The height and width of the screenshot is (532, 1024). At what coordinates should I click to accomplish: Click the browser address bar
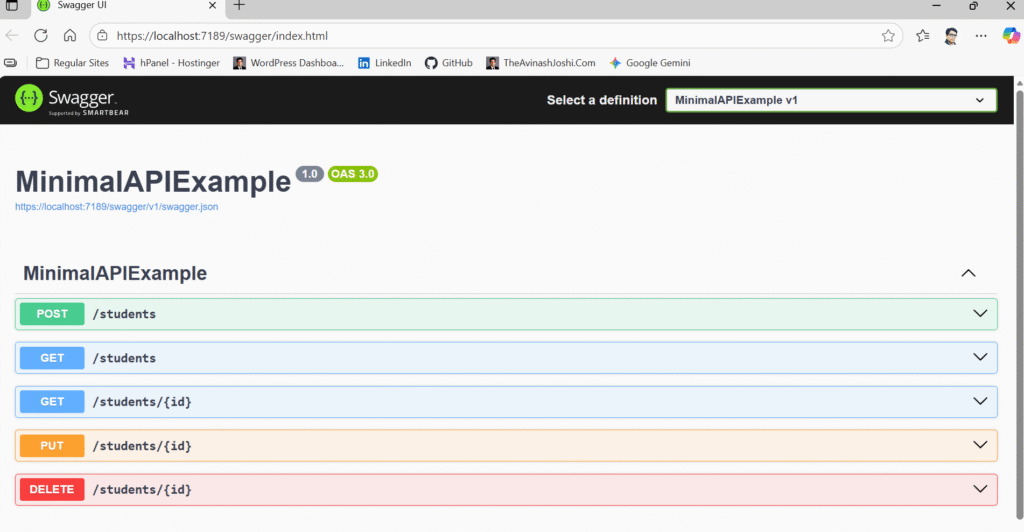click(480, 36)
